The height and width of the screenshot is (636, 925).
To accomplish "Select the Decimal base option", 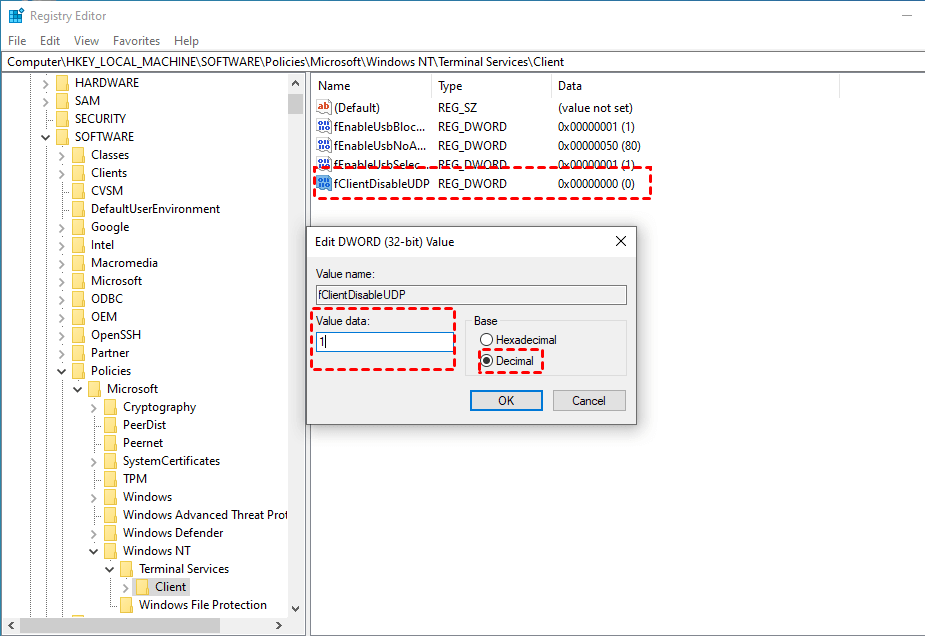I will [x=487, y=360].
